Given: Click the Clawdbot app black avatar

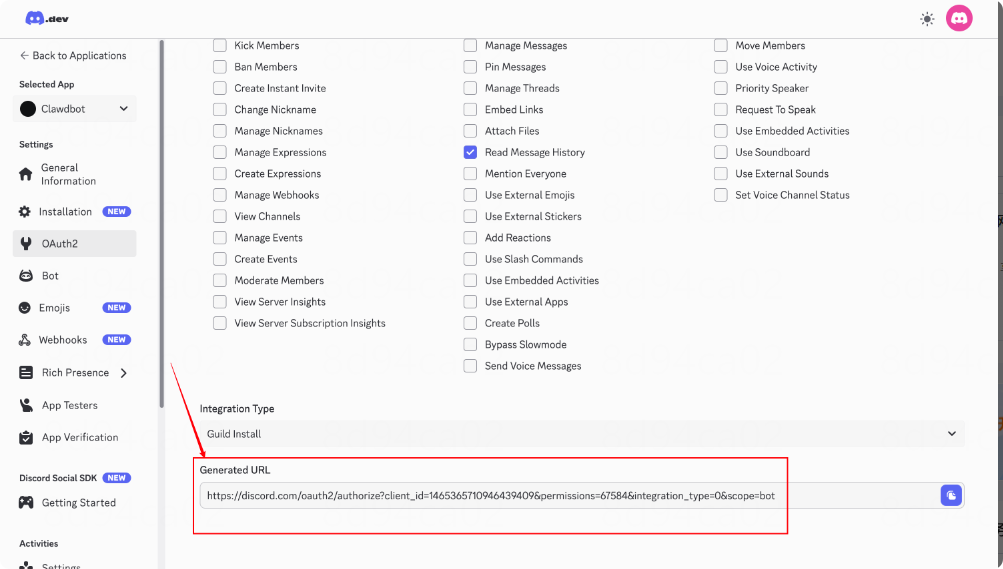Looking at the screenshot, I should [x=28, y=109].
